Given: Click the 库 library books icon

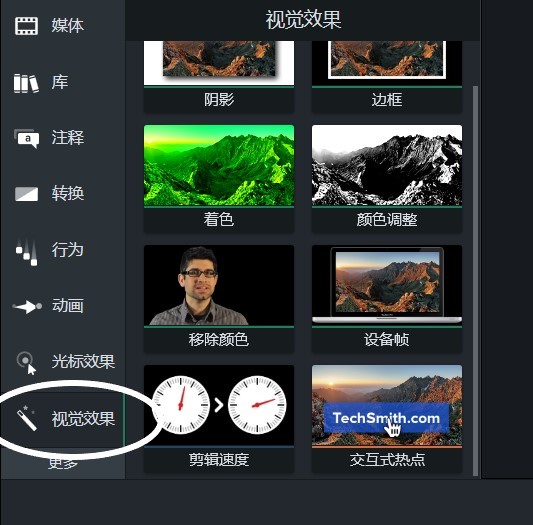Looking at the screenshot, I should click(26, 84).
